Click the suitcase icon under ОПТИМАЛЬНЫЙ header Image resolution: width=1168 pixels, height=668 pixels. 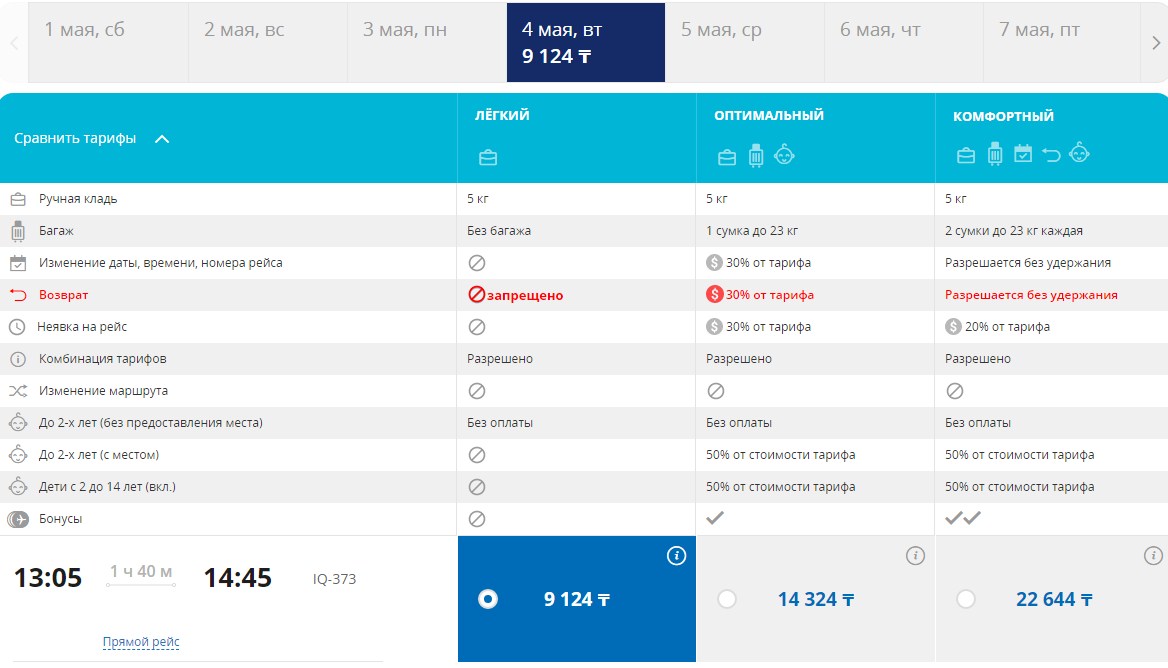(x=756, y=156)
